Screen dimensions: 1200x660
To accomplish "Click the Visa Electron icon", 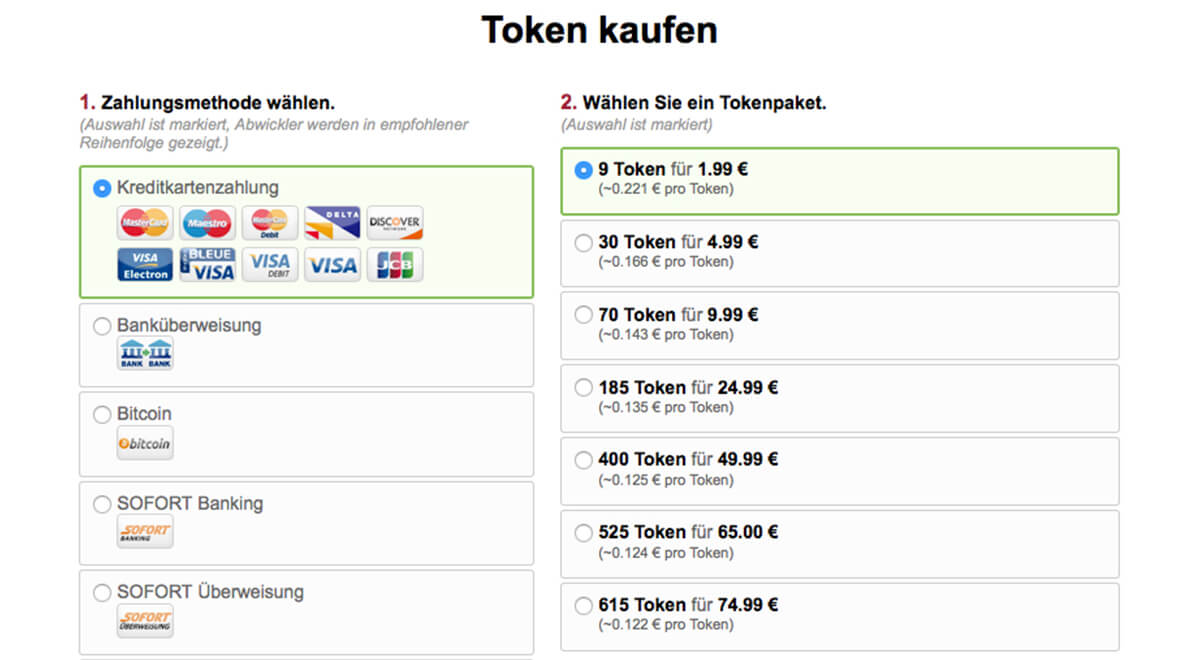I will 145,264.
